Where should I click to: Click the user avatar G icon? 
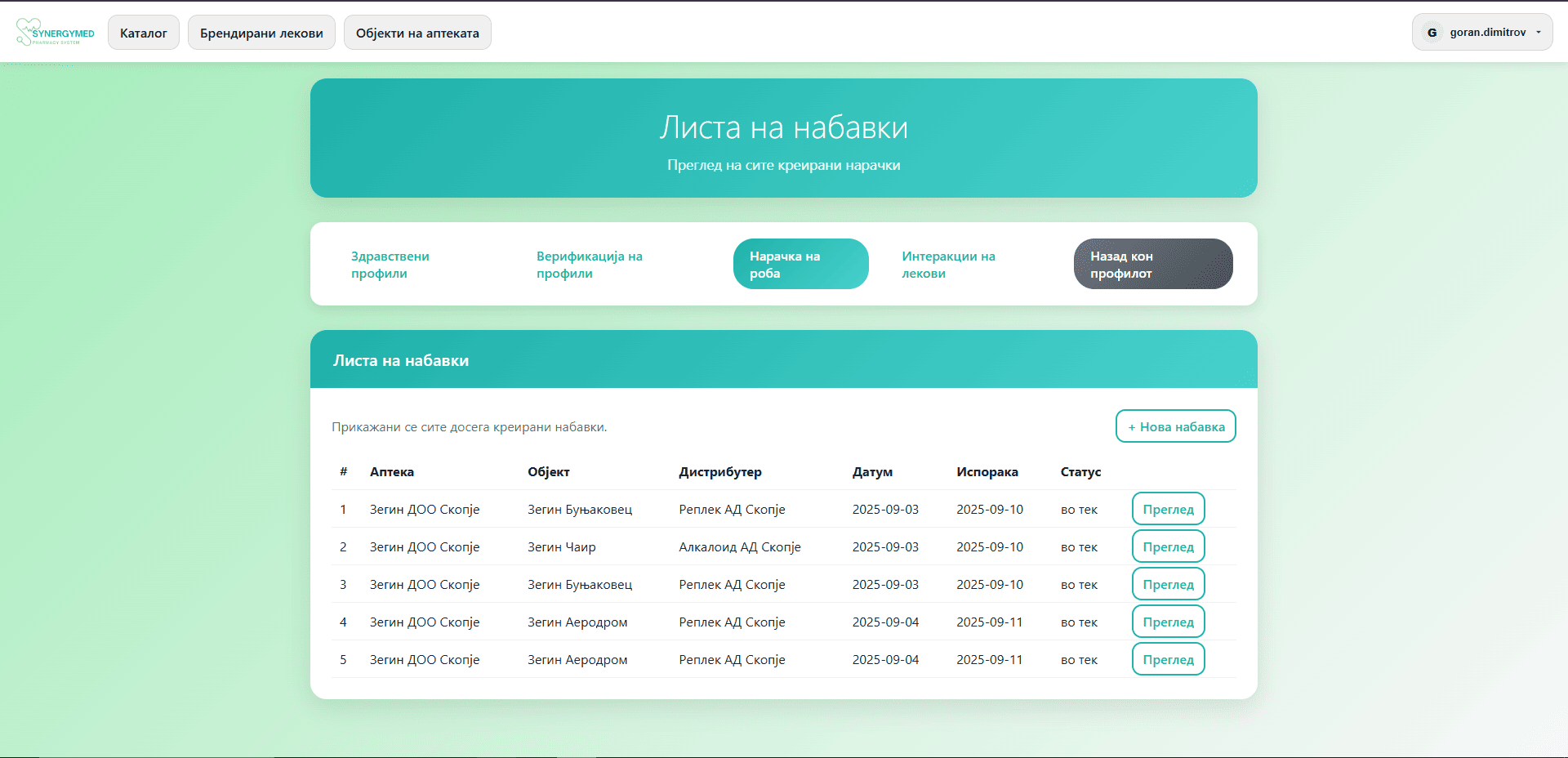coord(1432,33)
